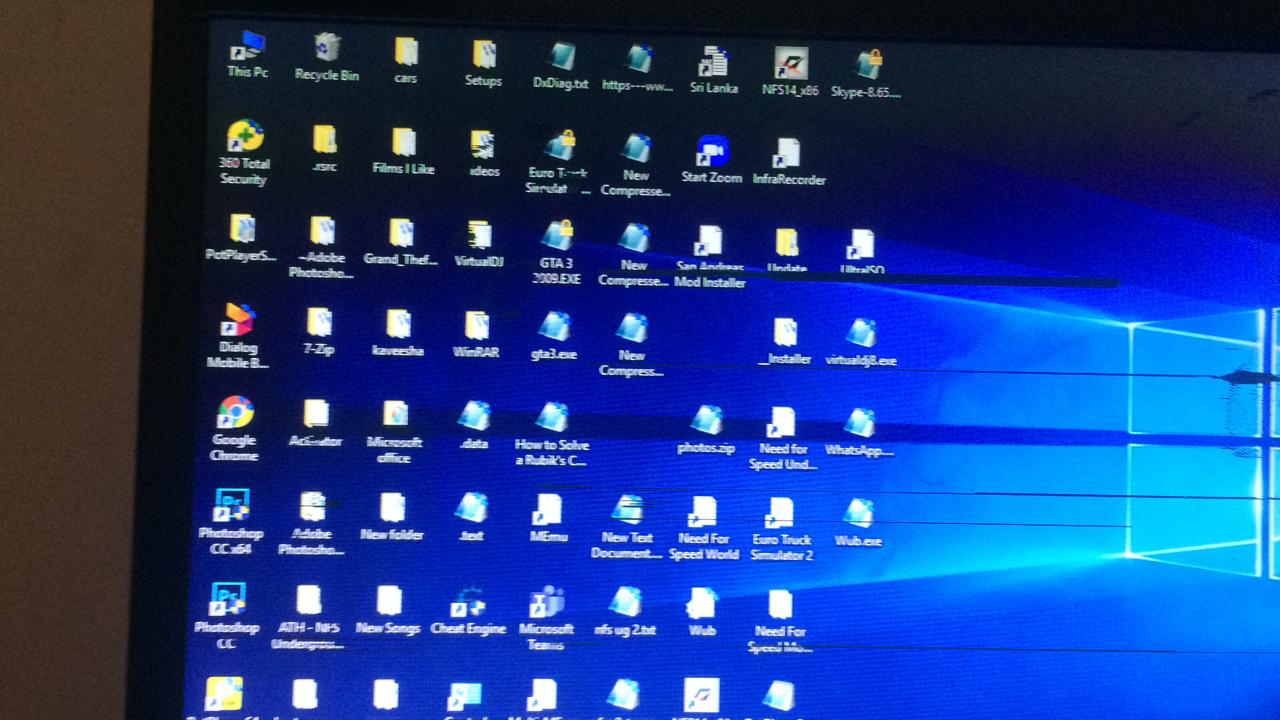The image size is (1280, 720).
Task: Launch 360 Total Security
Action: [244, 153]
